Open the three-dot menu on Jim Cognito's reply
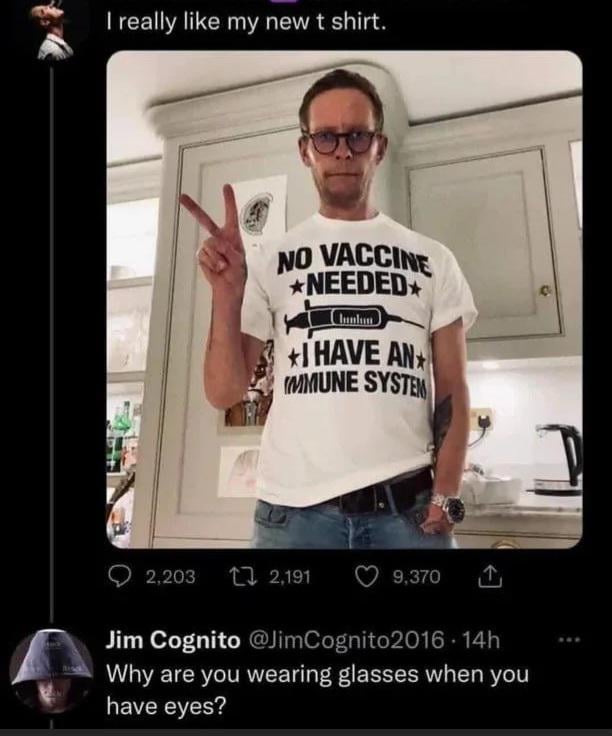Screen dimensions: 612x736 [569, 640]
